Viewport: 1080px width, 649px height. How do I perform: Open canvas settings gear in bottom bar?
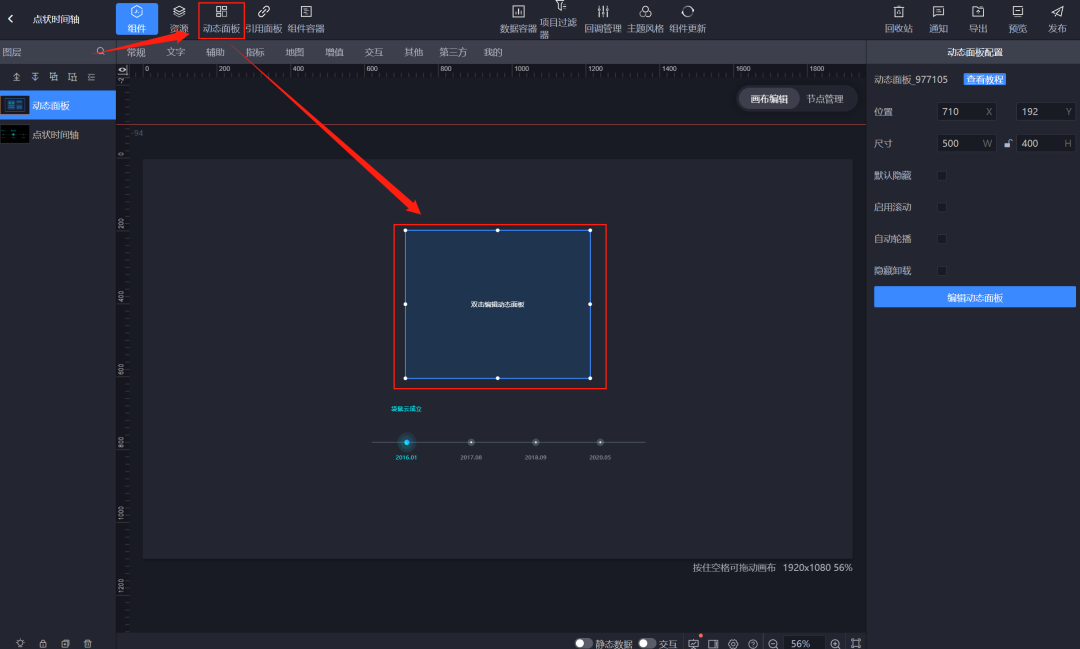733,643
